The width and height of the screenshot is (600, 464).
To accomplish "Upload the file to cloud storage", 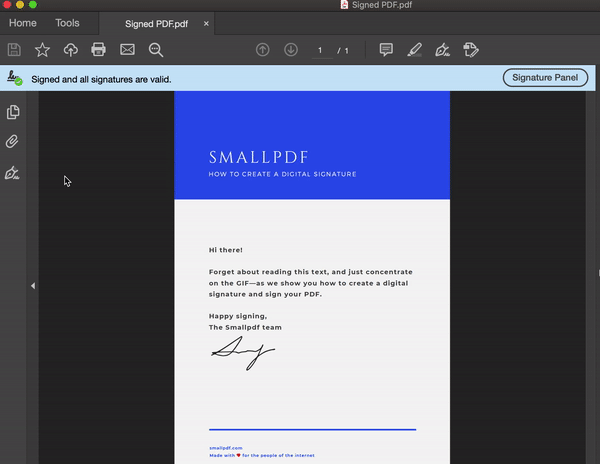I will (70, 50).
